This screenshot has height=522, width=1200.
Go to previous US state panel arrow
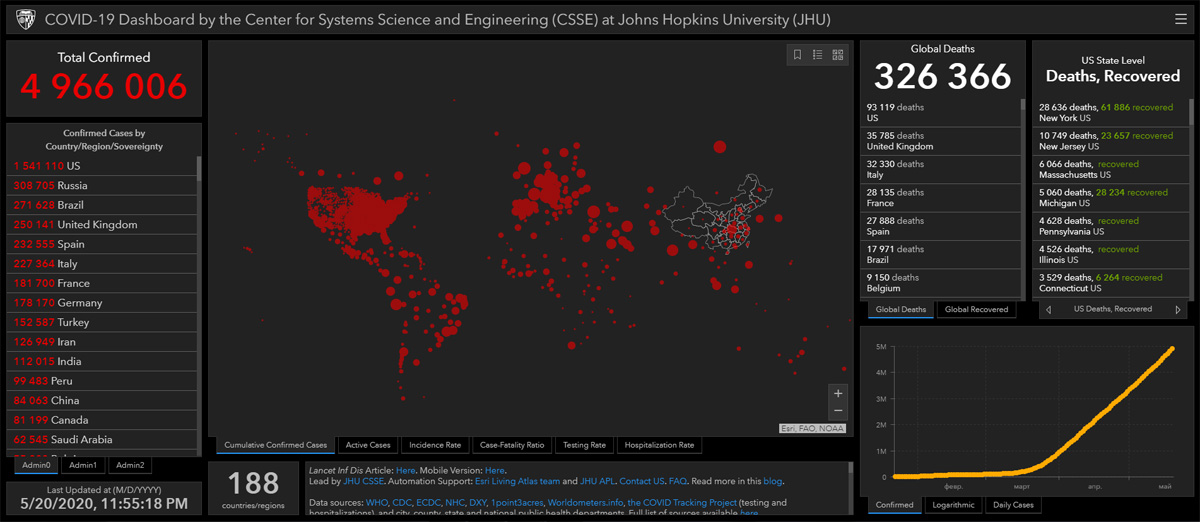pos(1048,310)
